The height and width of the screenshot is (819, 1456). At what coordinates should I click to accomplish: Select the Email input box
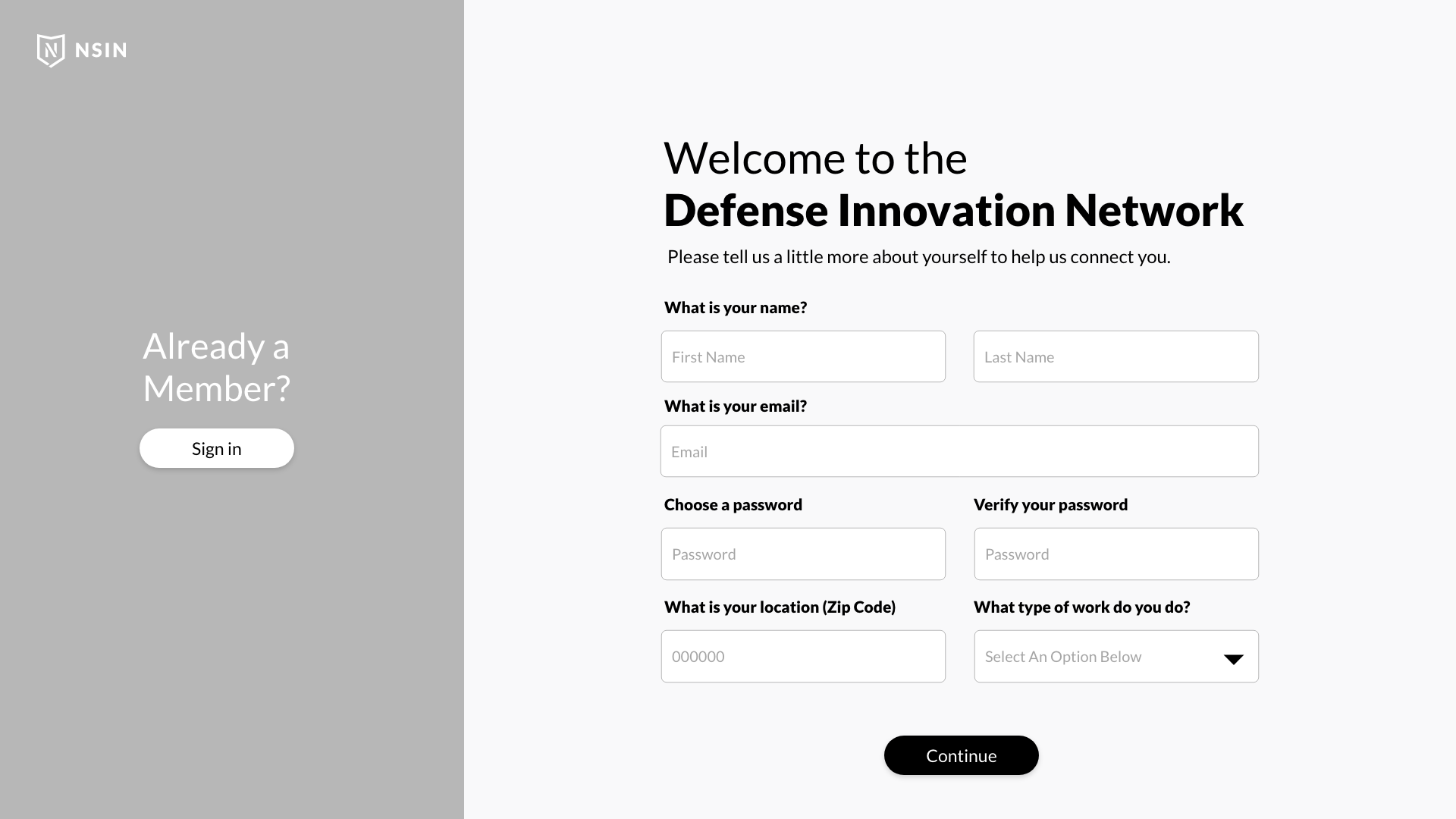pyautogui.click(x=959, y=451)
